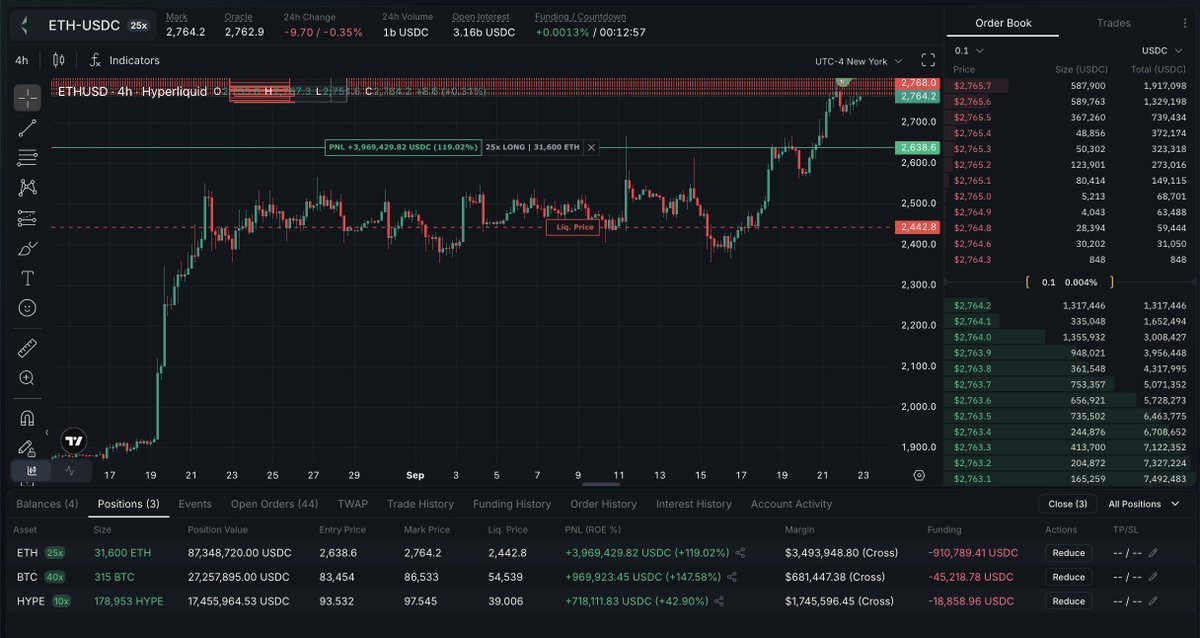Screen dimensions: 1200x638
Task: Open the Positions (3) tab
Action: (x=128, y=504)
